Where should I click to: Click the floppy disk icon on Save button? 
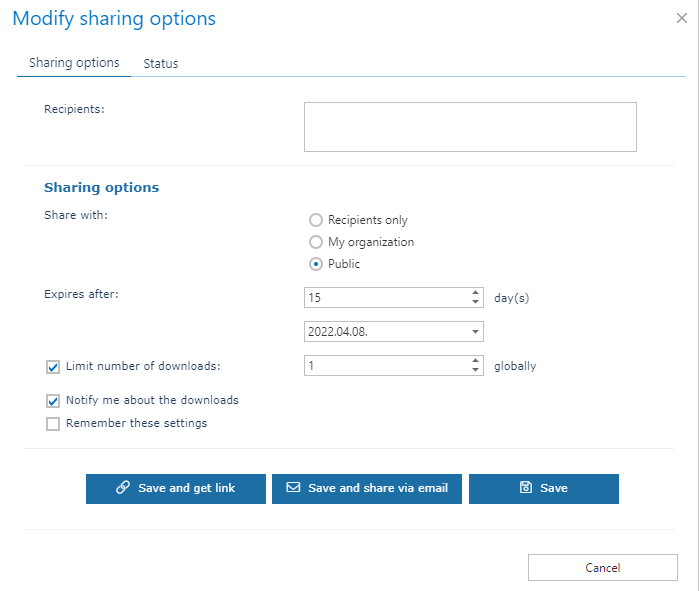(x=526, y=488)
